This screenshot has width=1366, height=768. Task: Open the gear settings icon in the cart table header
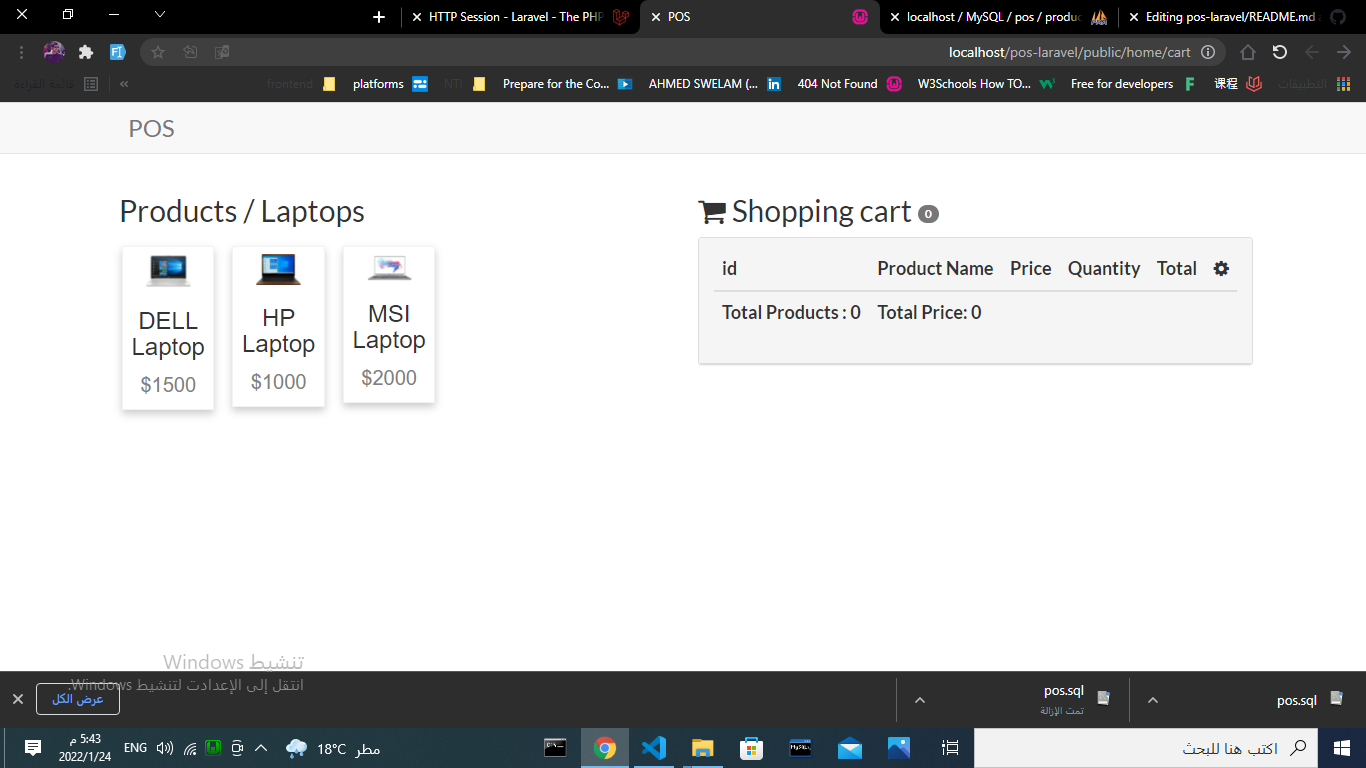(1221, 268)
